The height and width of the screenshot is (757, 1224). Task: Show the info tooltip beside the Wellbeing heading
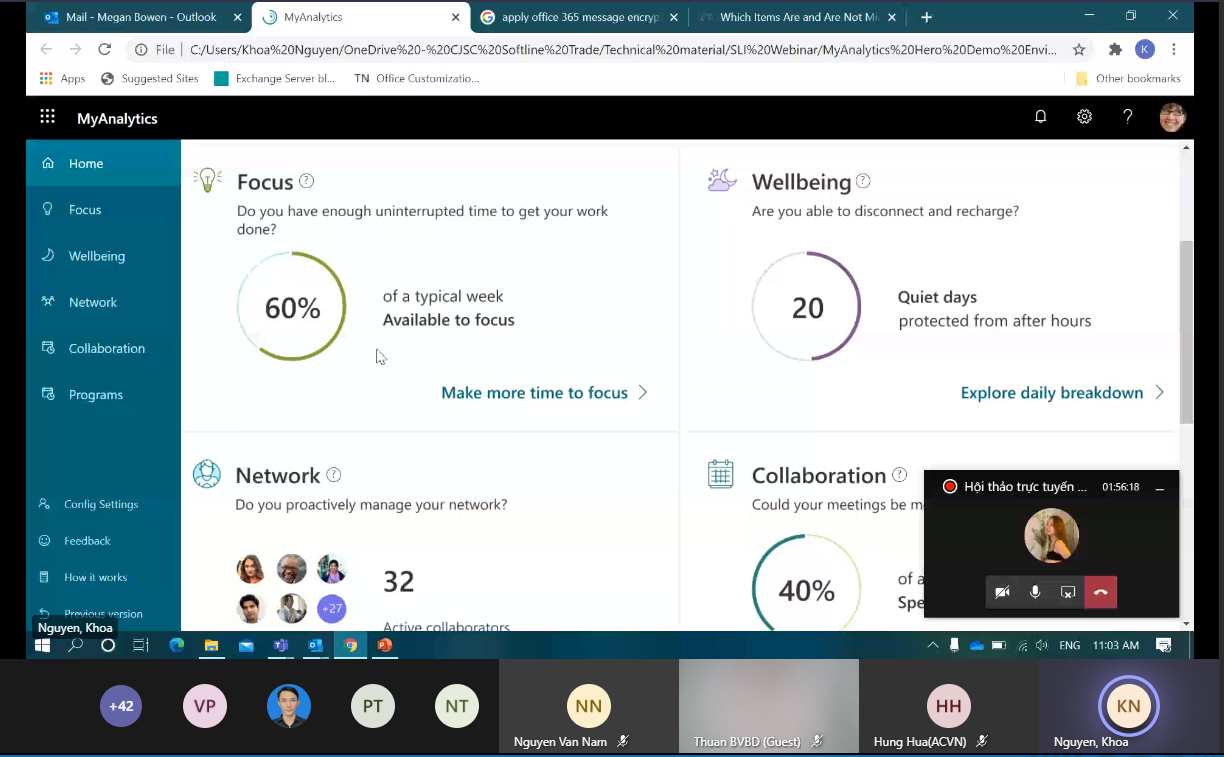(x=863, y=181)
